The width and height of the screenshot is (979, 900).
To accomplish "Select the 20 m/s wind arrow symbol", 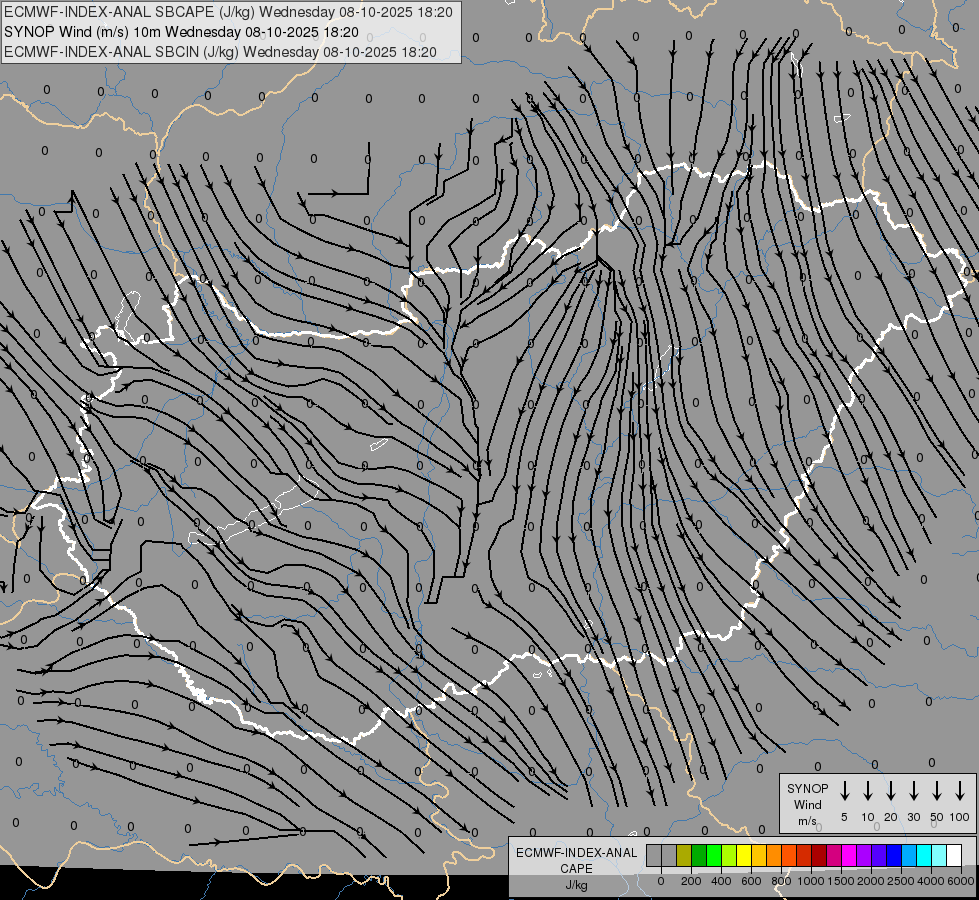I will [x=890, y=791].
